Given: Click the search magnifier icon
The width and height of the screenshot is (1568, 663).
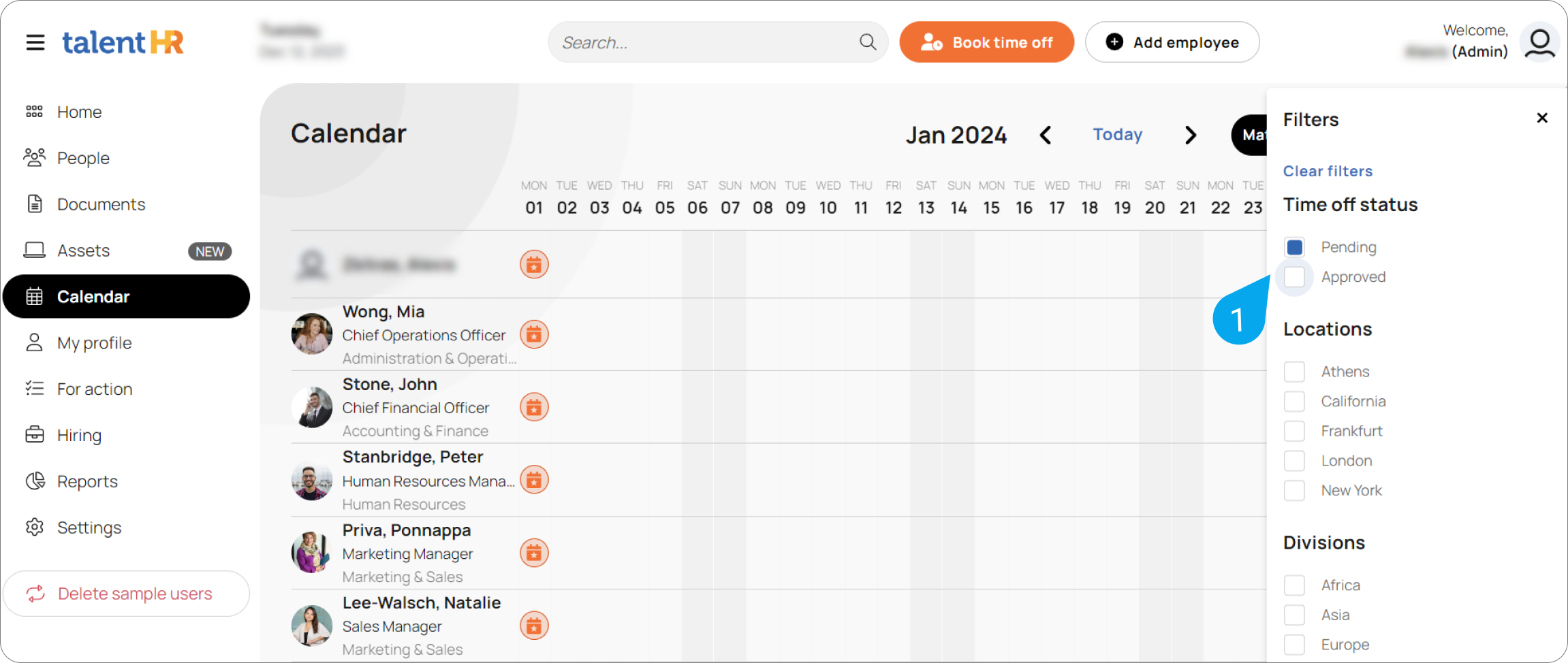Looking at the screenshot, I should pyautogui.click(x=867, y=42).
